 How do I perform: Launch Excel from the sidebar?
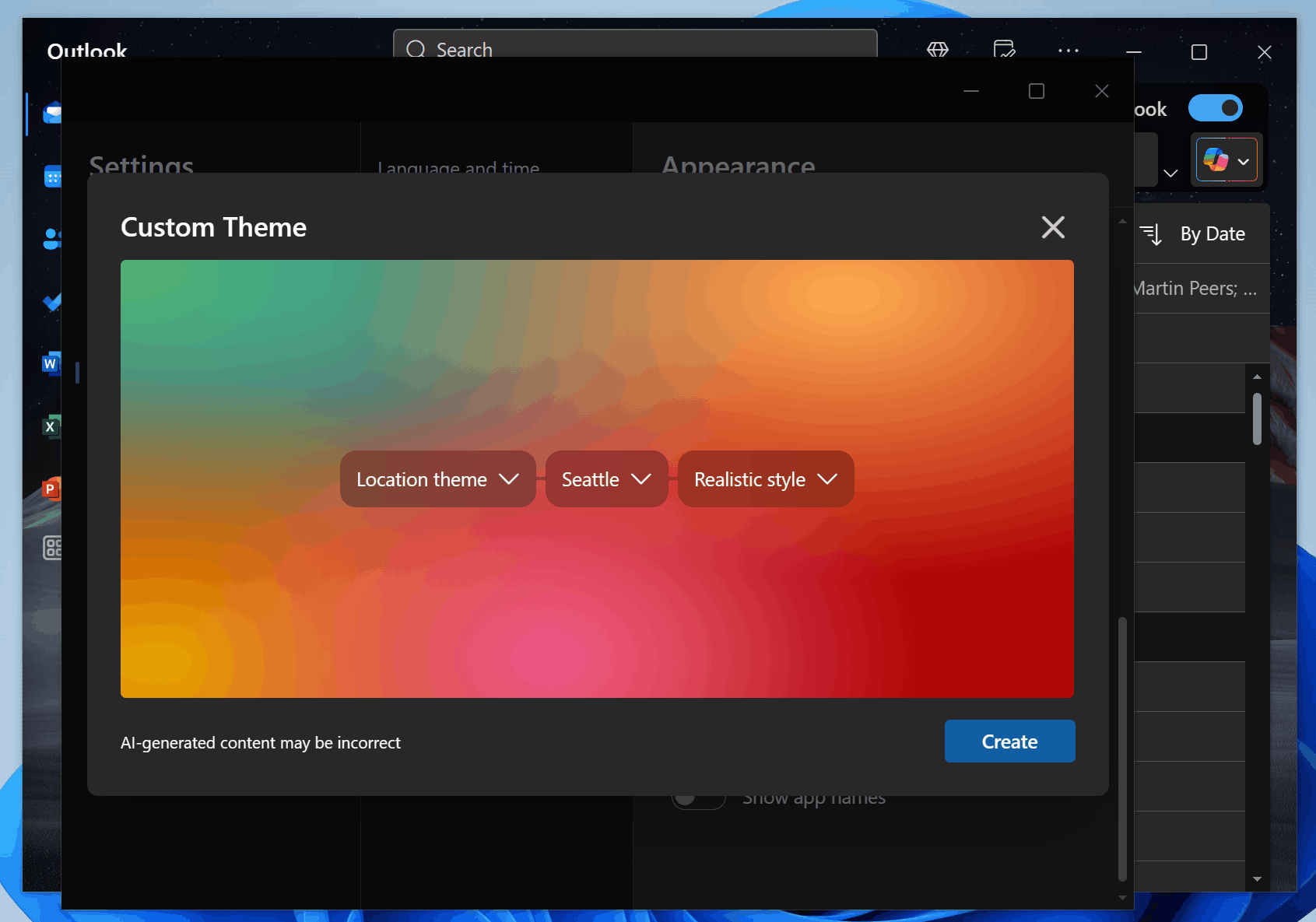pyautogui.click(x=51, y=426)
